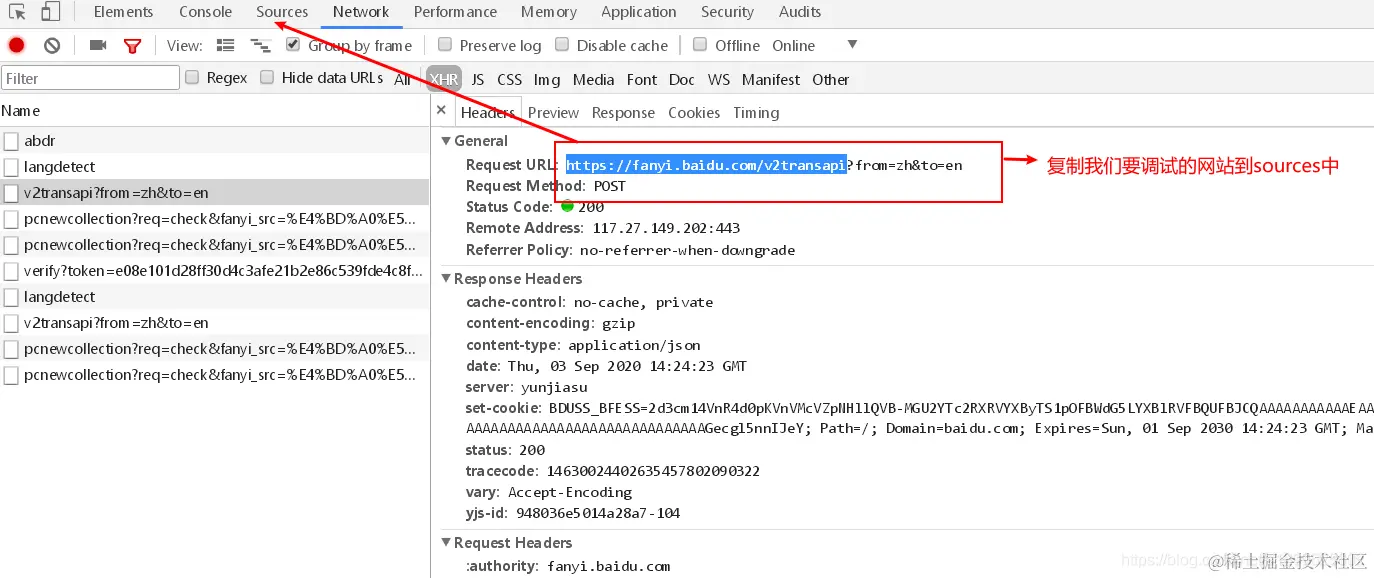
Task: Select the Headers detail tab
Action: coord(488,113)
